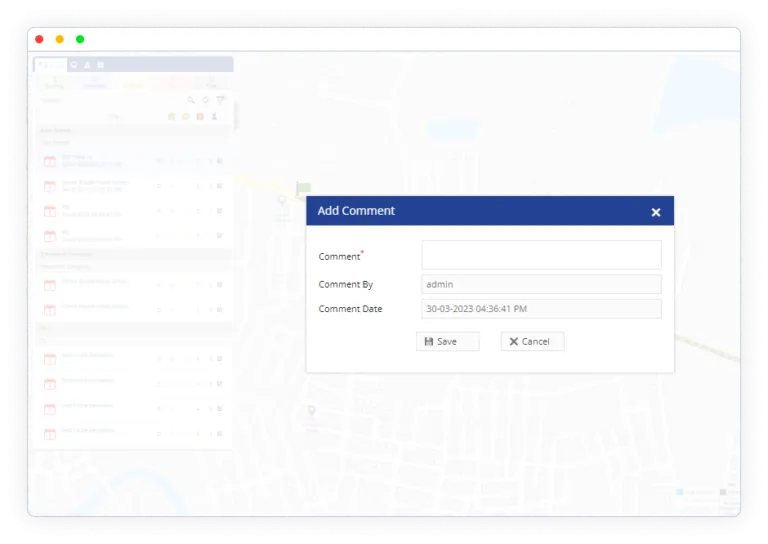Select the Comment By field showing admin
This screenshot has width=768, height=544.
pyautogui.click(x=541, y=285)
